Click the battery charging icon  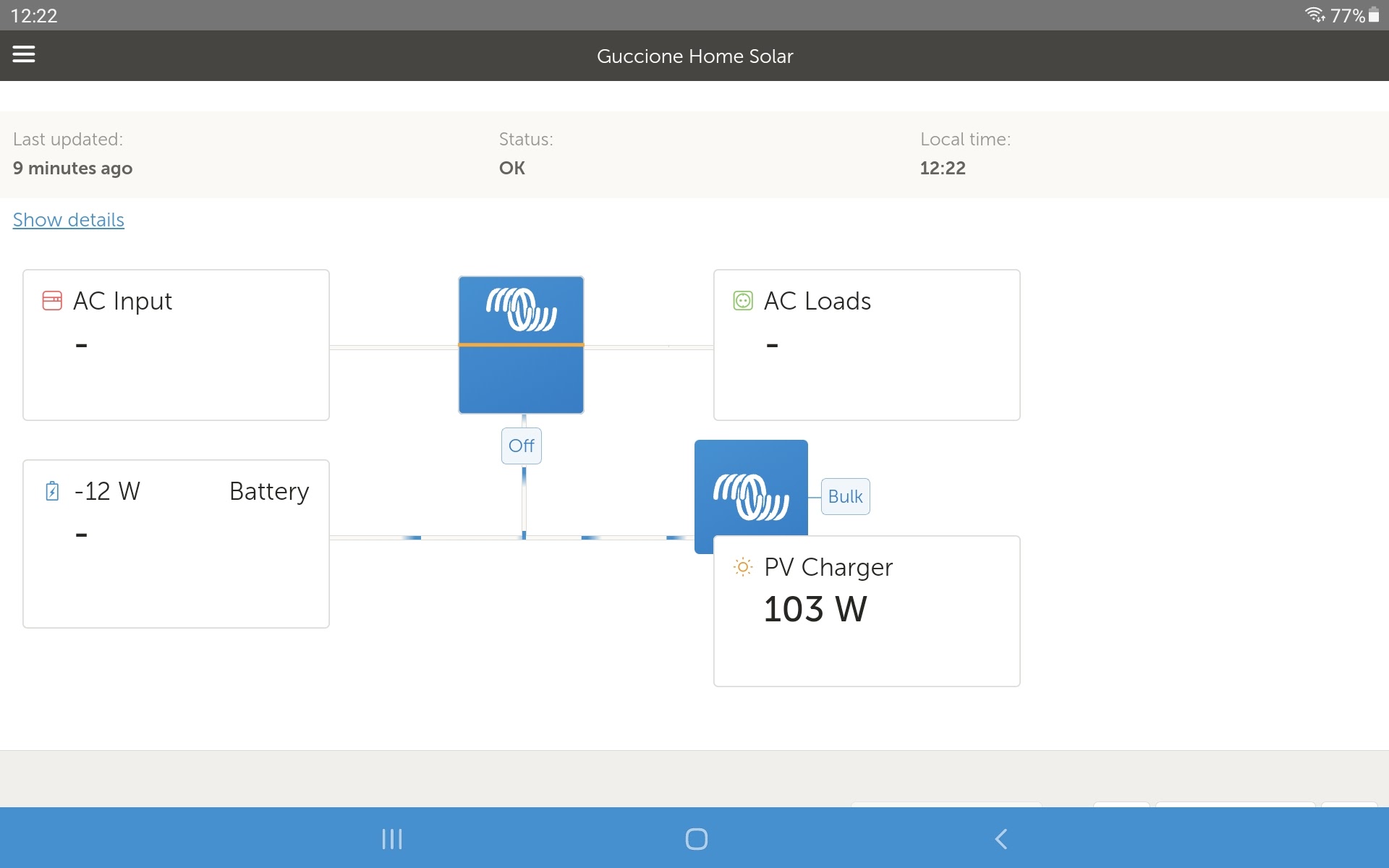tap(52, 491)
